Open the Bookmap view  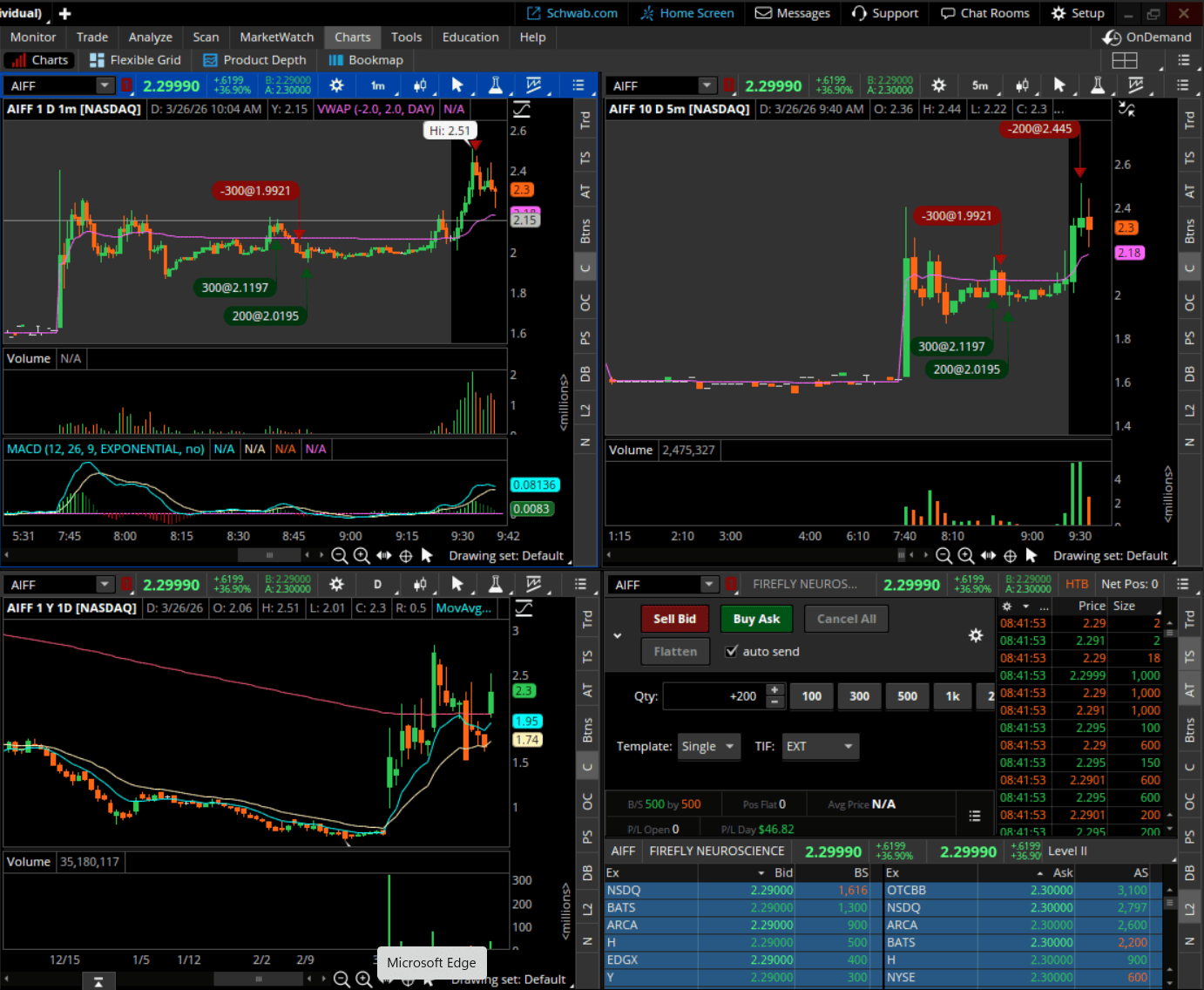point(366,60)
